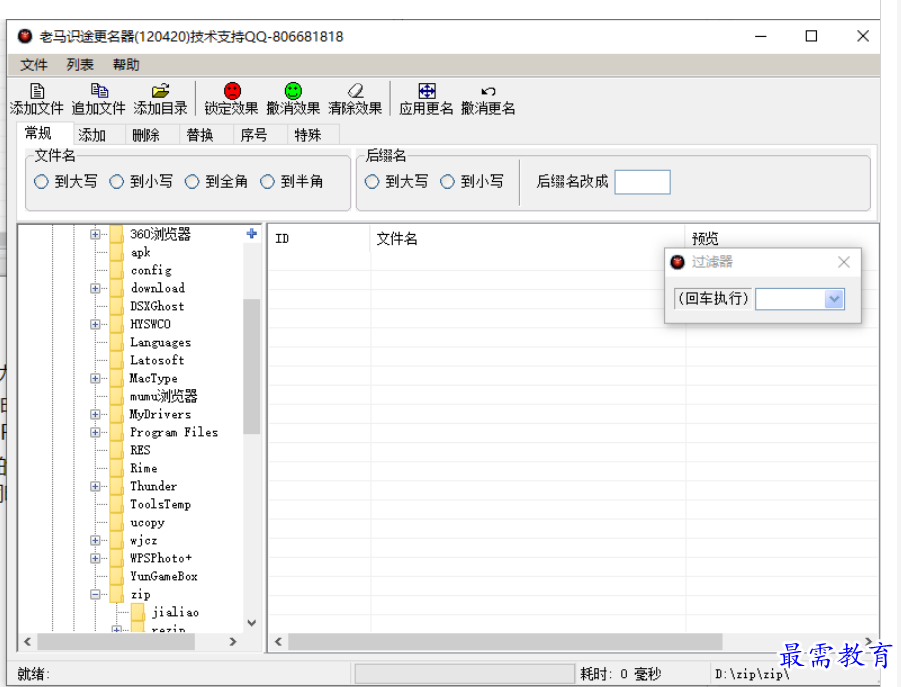Viewport: 901px width, 687px height.
Task: Select extension (后缀名) 到大写 radio button
Action: pos(372,182)
